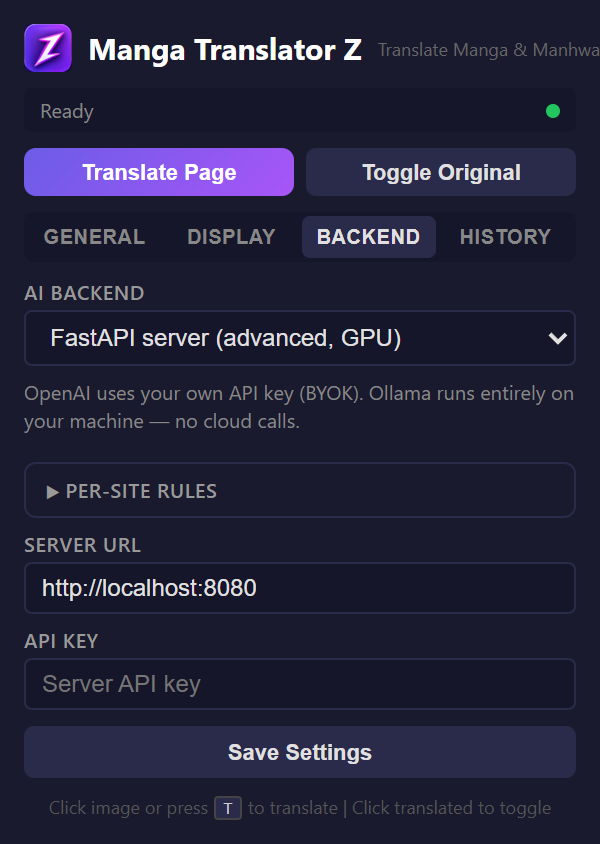Change backend from FastAPI server option

point(300,338)
